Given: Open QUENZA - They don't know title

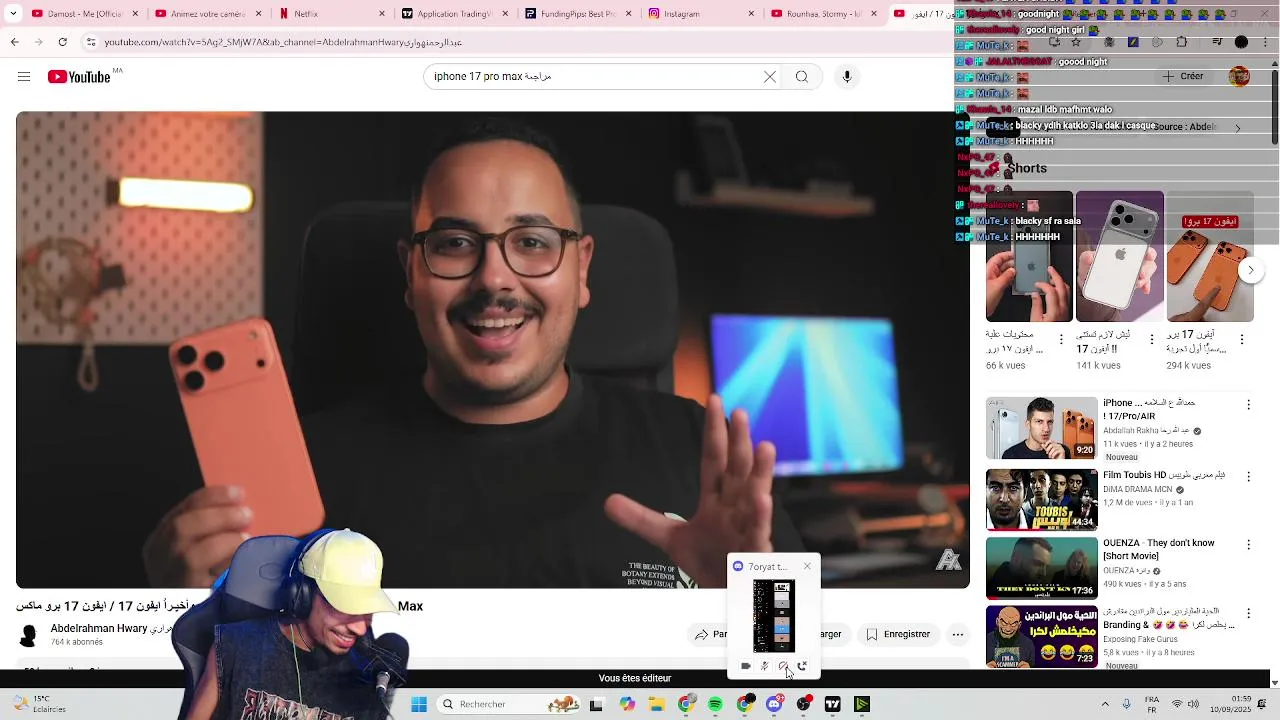Looking at the screenshot, I should [1159, 550].
